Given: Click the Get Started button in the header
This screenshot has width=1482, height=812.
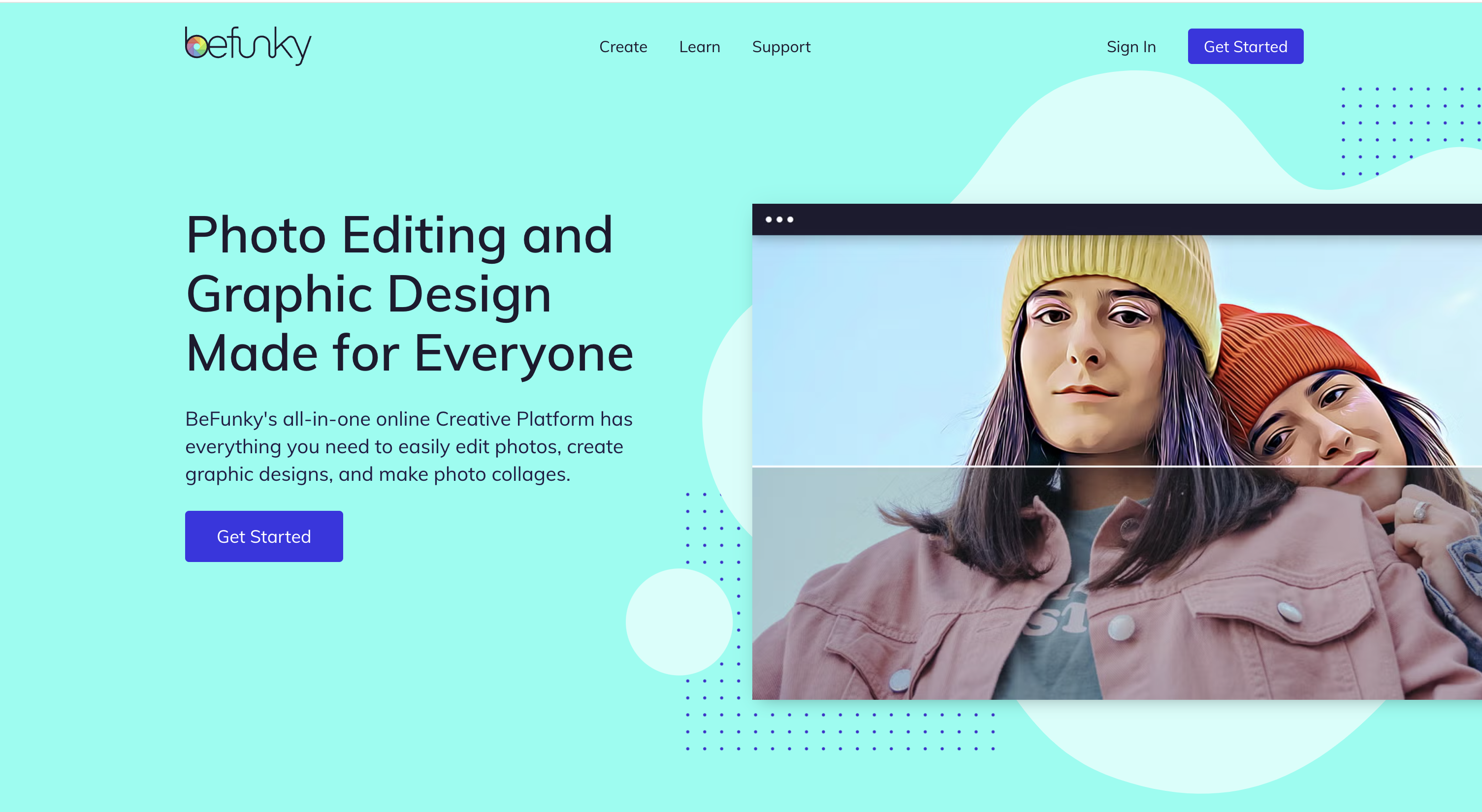Looking at the screenshot, I should coord(1246,46).
